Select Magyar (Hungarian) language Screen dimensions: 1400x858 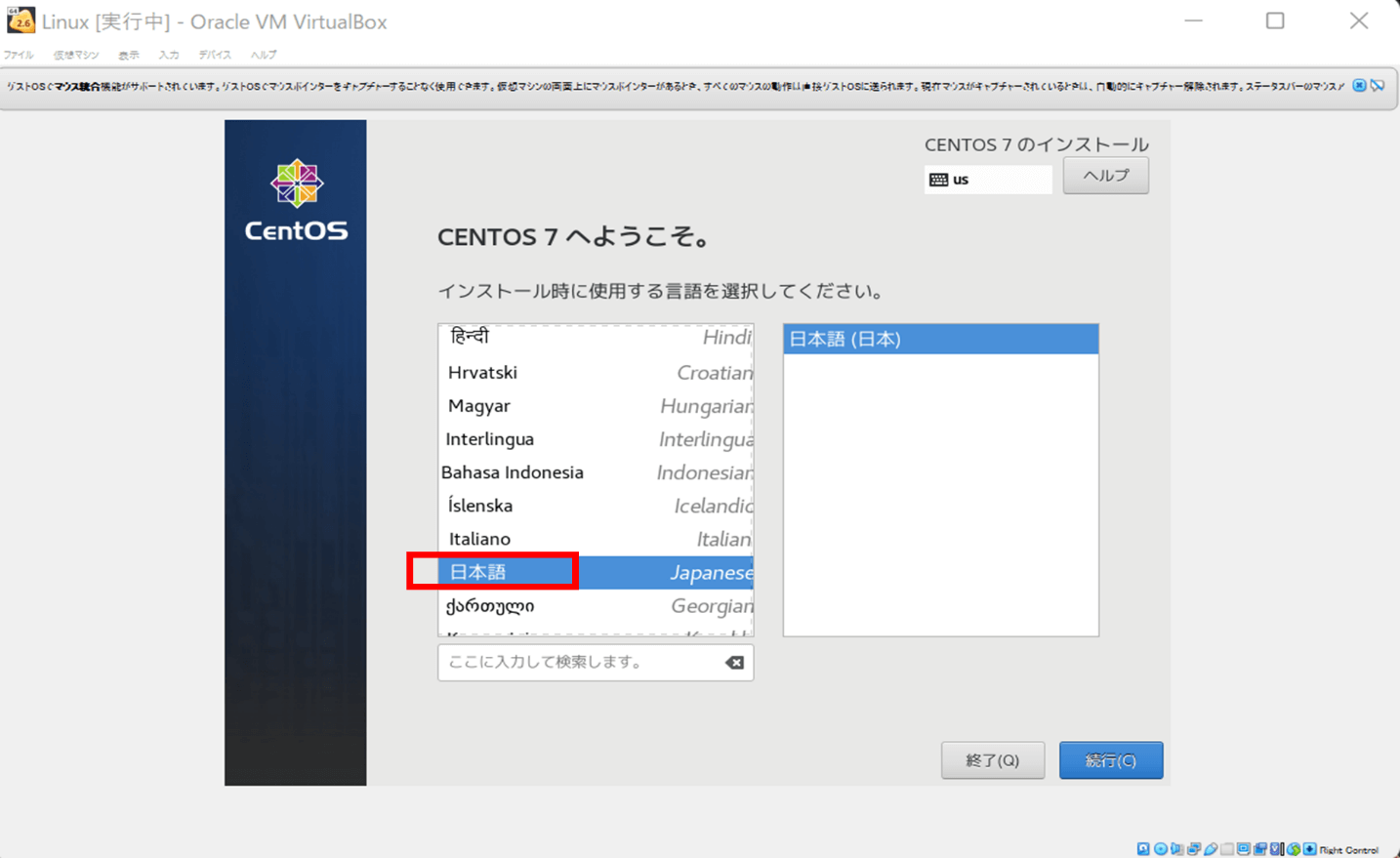click(x=596, y=406)
